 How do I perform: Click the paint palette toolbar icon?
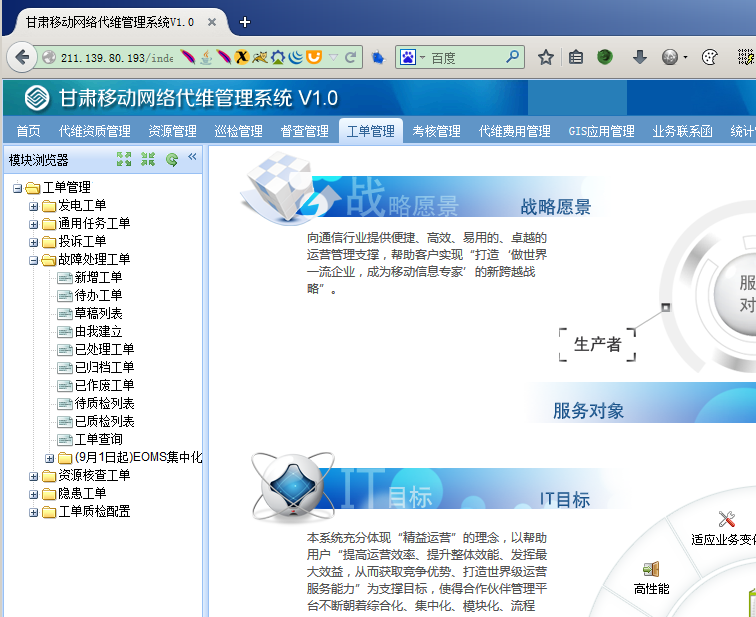[710, 57]
